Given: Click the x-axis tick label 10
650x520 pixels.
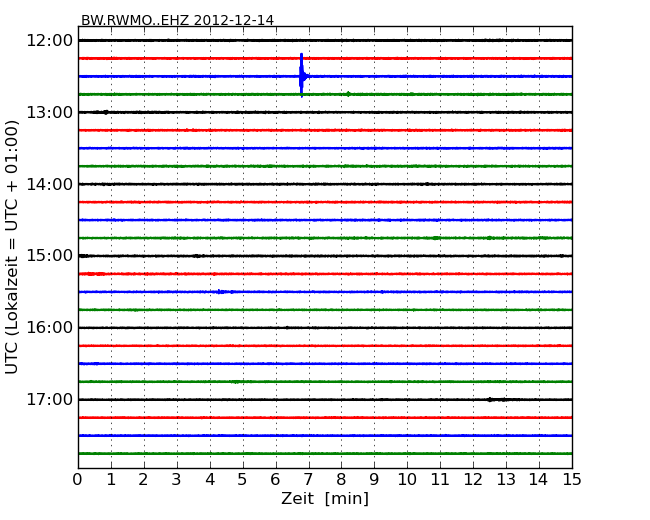Looking at the screenshot, I should pos(407,480).
